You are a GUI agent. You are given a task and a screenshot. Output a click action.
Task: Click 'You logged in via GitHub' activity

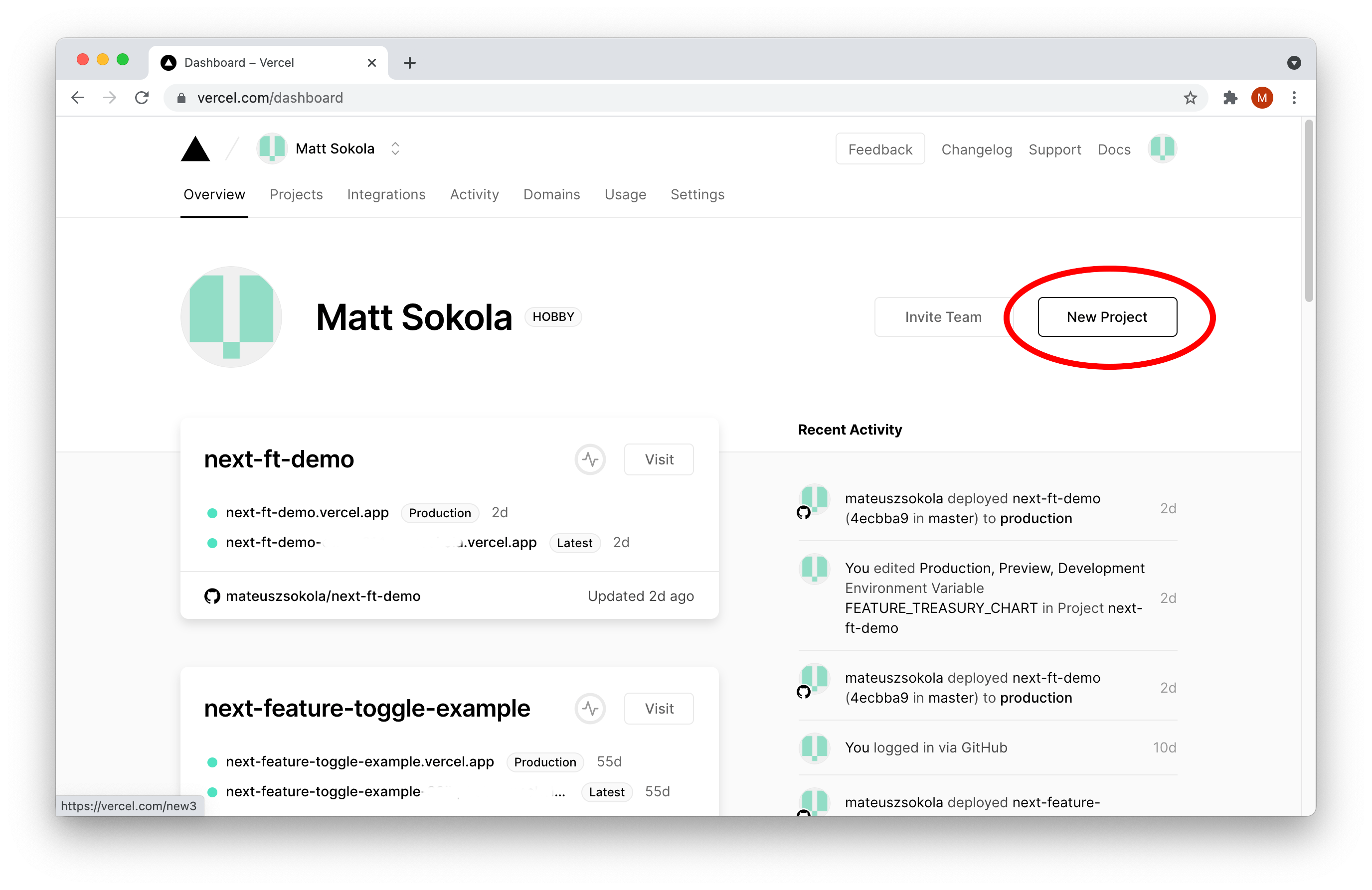tap(987, 747)
